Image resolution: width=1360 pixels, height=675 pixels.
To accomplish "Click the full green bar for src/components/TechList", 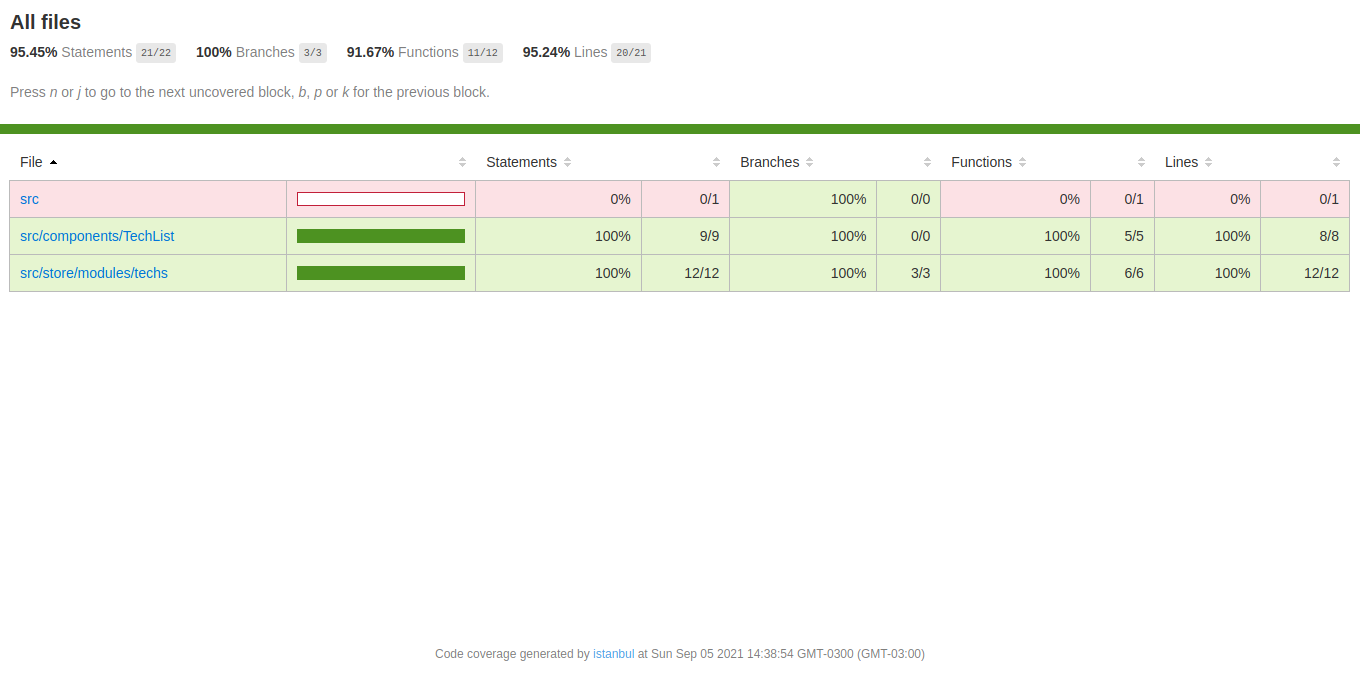I will point(381,236).
